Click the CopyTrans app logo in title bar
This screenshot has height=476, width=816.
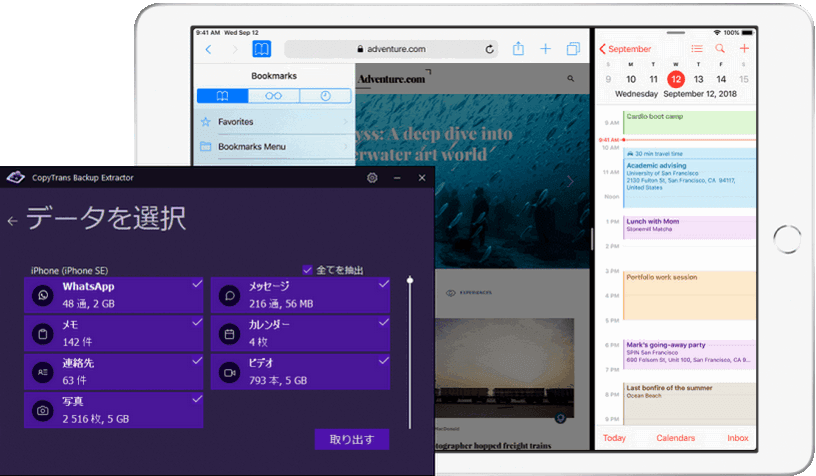16,177
